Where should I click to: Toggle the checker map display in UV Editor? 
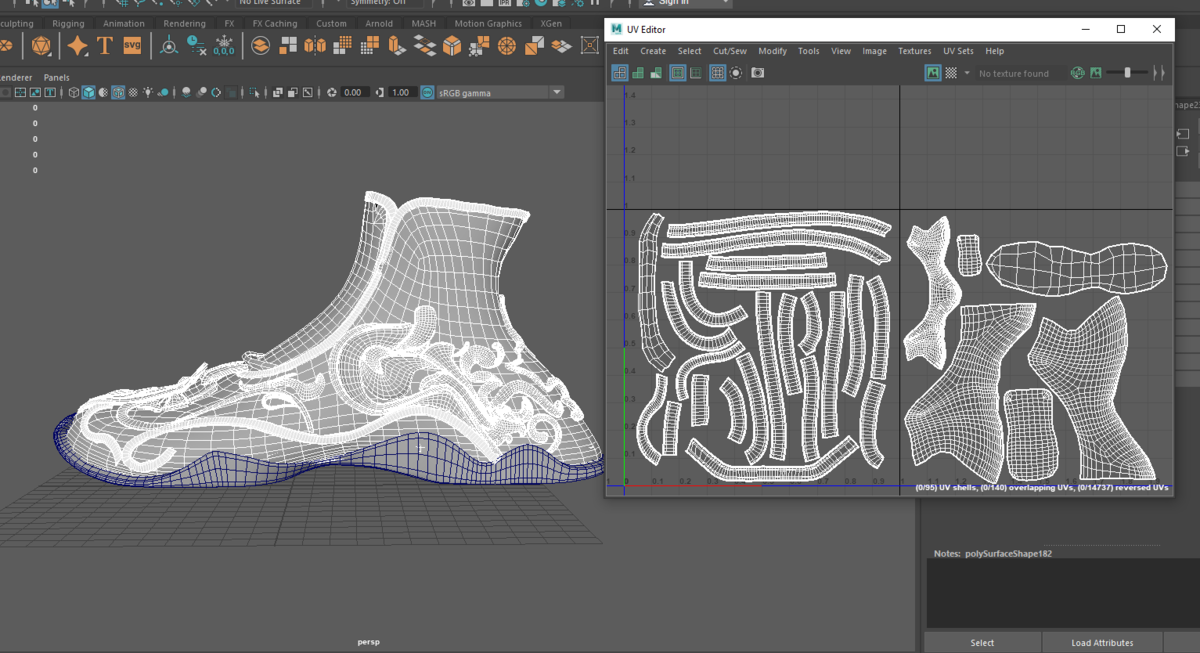(x=951, y=73)
